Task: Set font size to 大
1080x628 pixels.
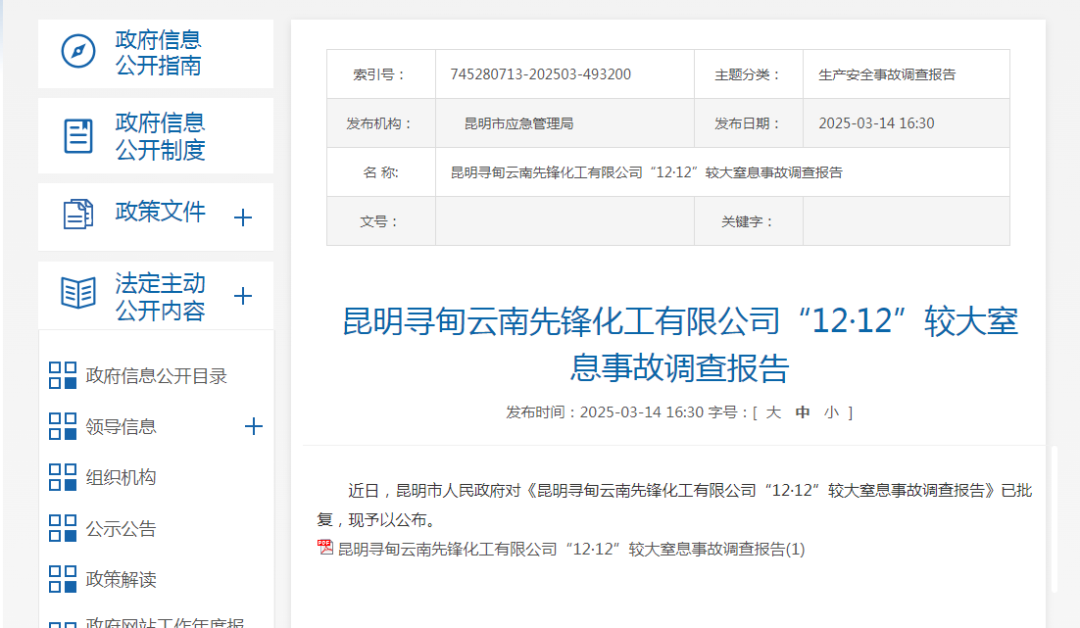Action: pos(773,412)
